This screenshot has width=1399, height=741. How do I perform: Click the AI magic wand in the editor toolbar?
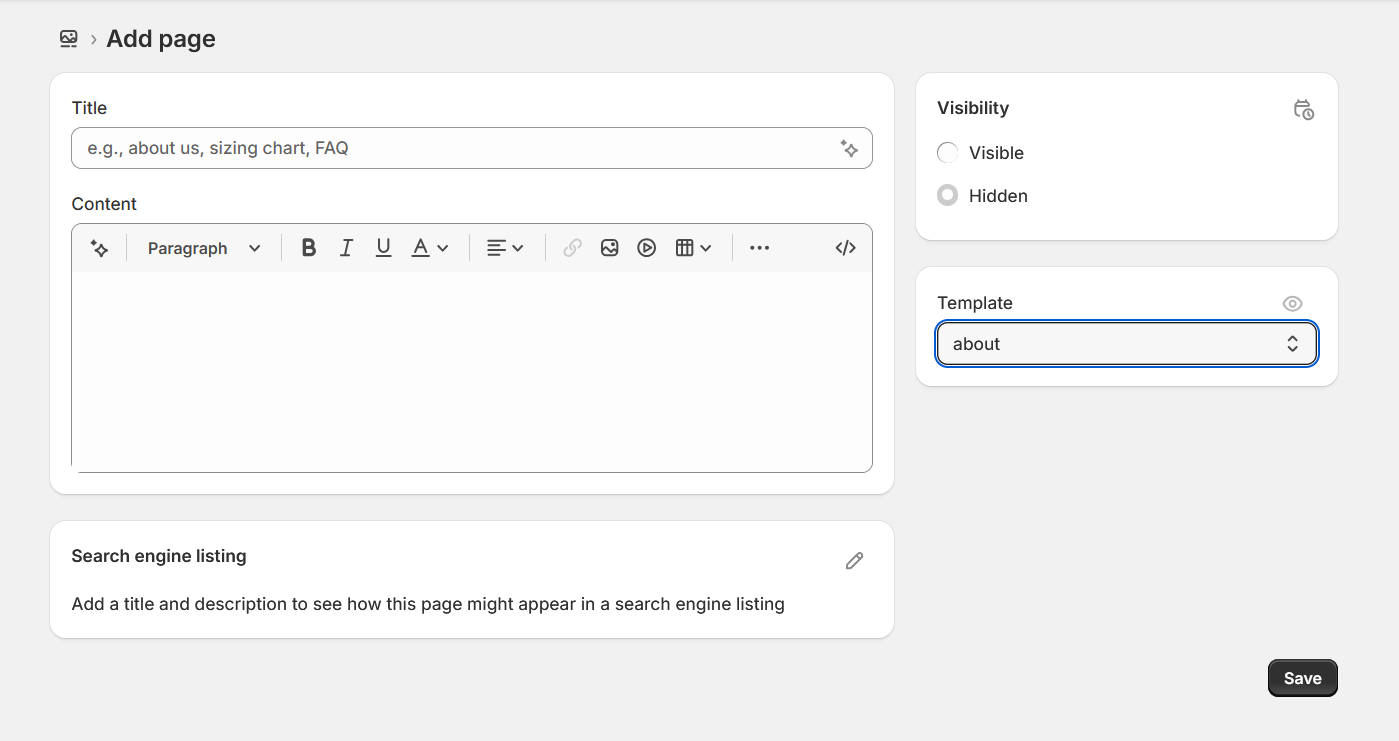(x=99, y=247)
